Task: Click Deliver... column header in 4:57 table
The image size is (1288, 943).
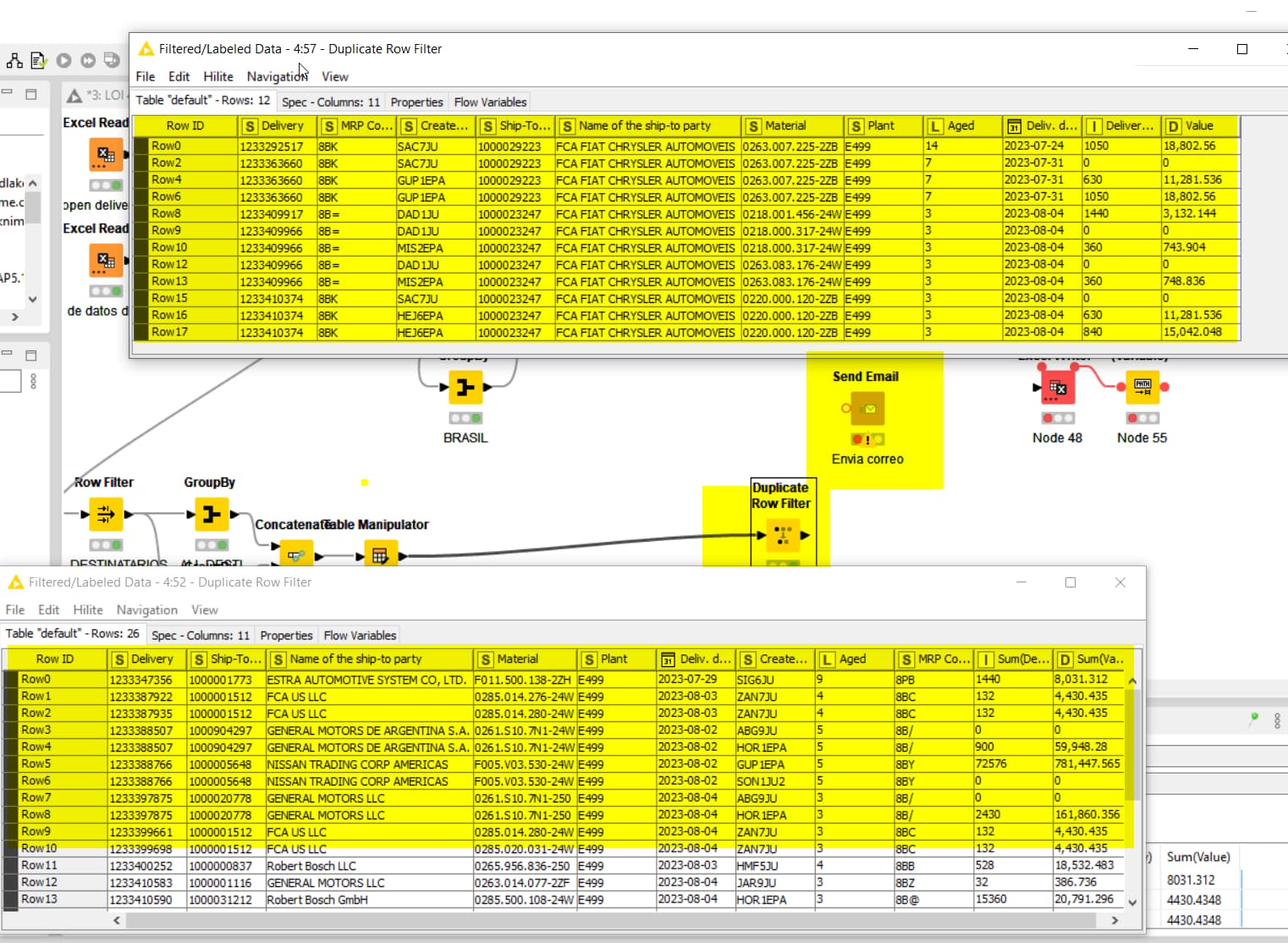Action: click(x=1121, y=125)
